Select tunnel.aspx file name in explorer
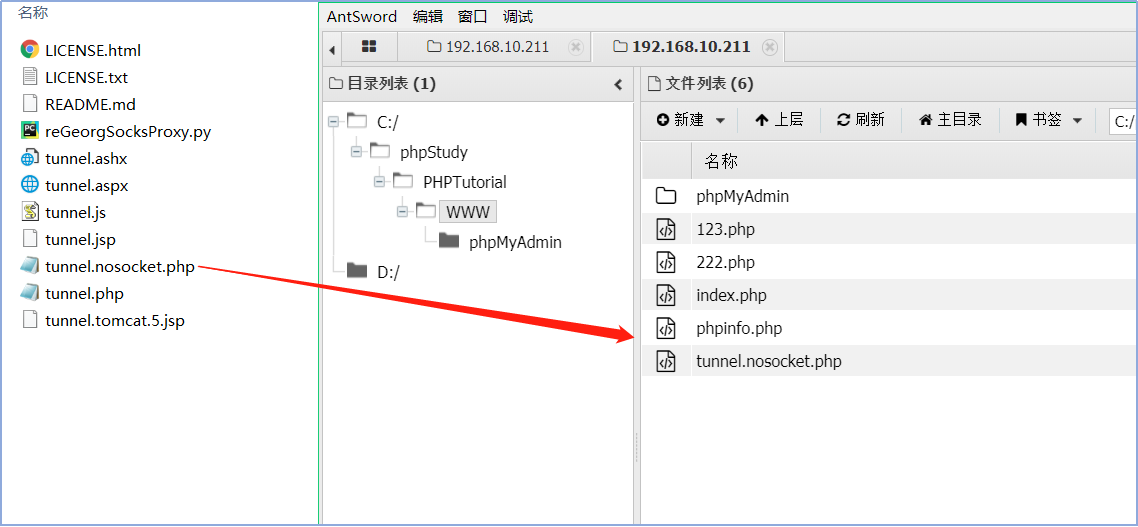The height and width of the screenshot is (527, 1138). coord(86,186)
